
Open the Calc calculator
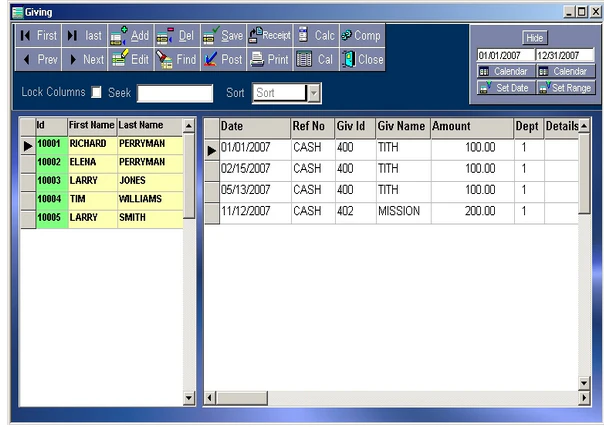point(316,36)
